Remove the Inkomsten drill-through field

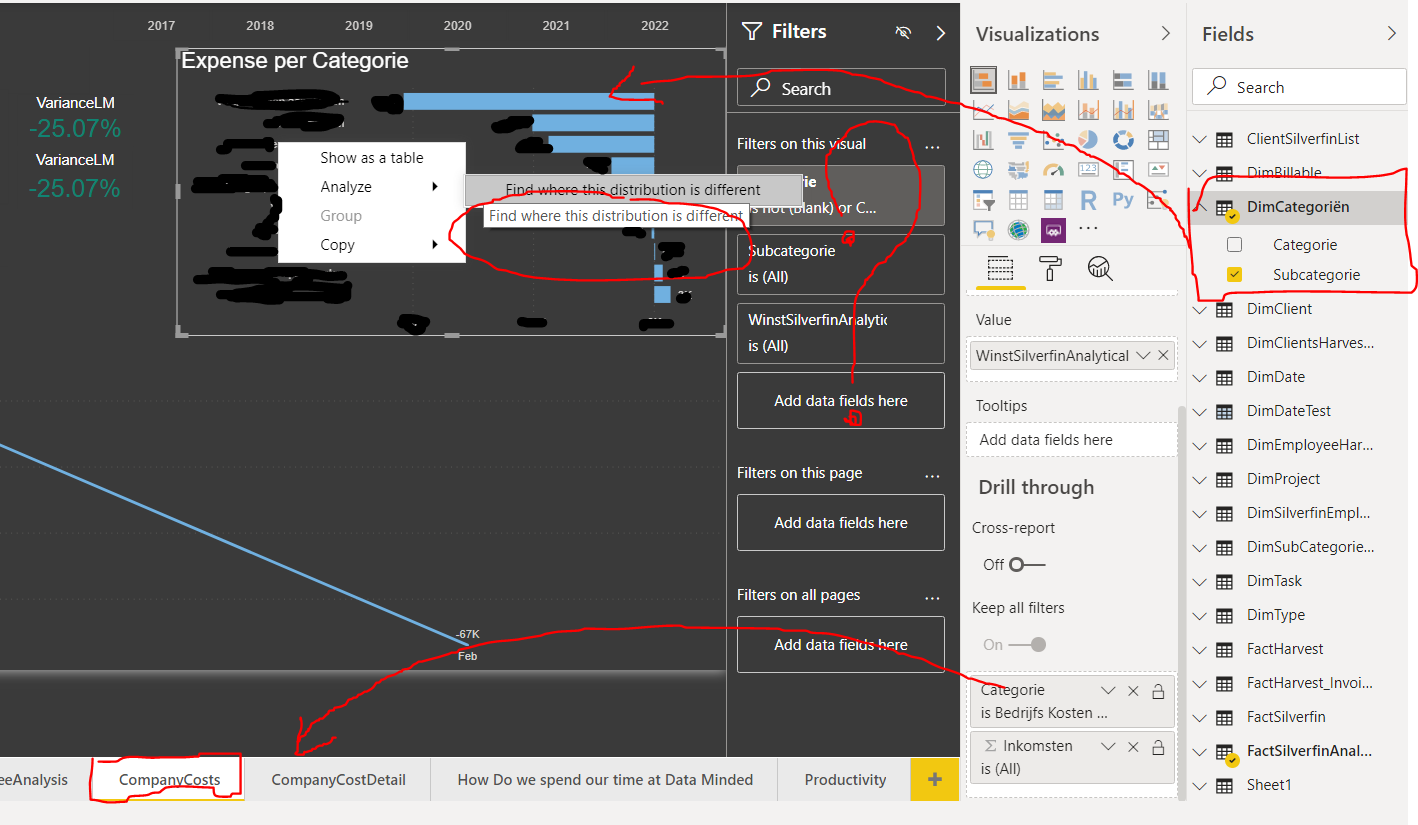point(1133,747)
